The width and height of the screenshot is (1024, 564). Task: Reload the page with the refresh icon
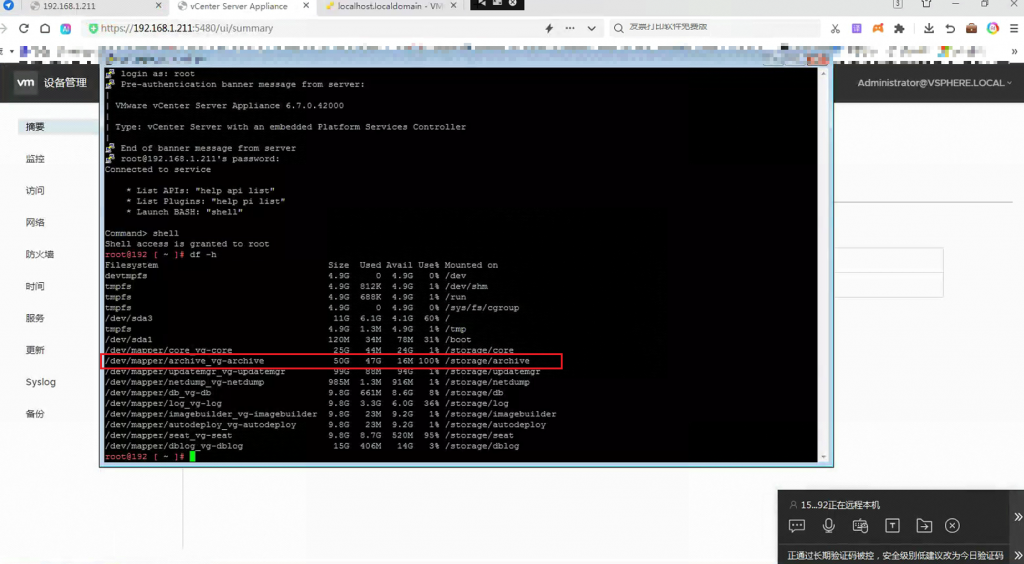pos(24,28)
